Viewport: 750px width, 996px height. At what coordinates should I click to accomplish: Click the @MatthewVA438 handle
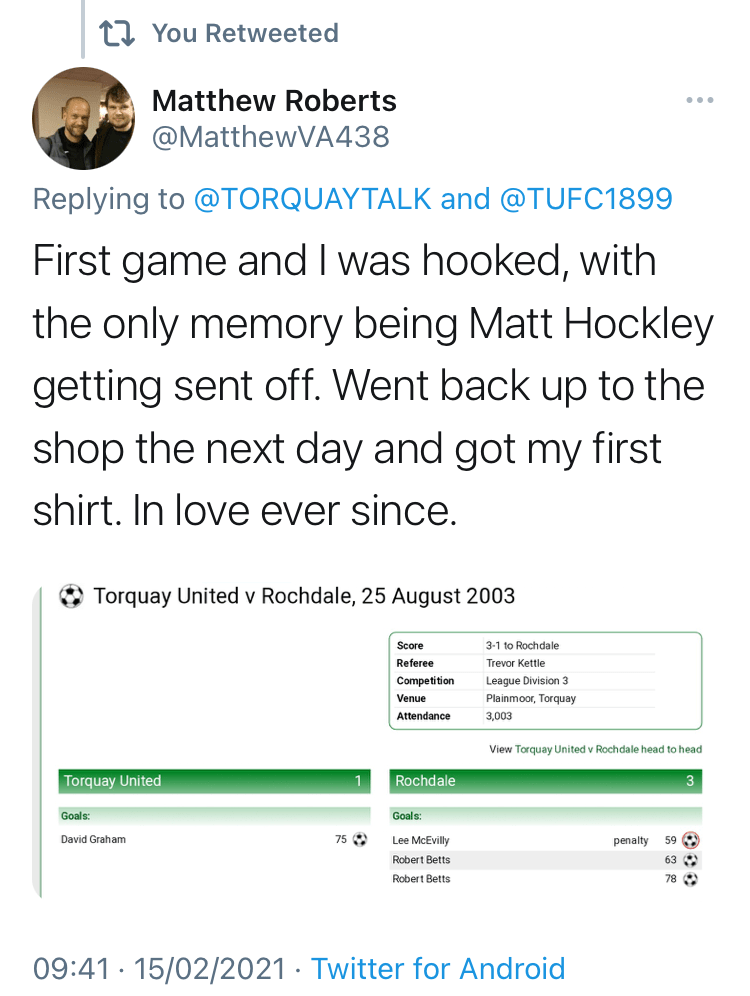(x=270, y=136)
